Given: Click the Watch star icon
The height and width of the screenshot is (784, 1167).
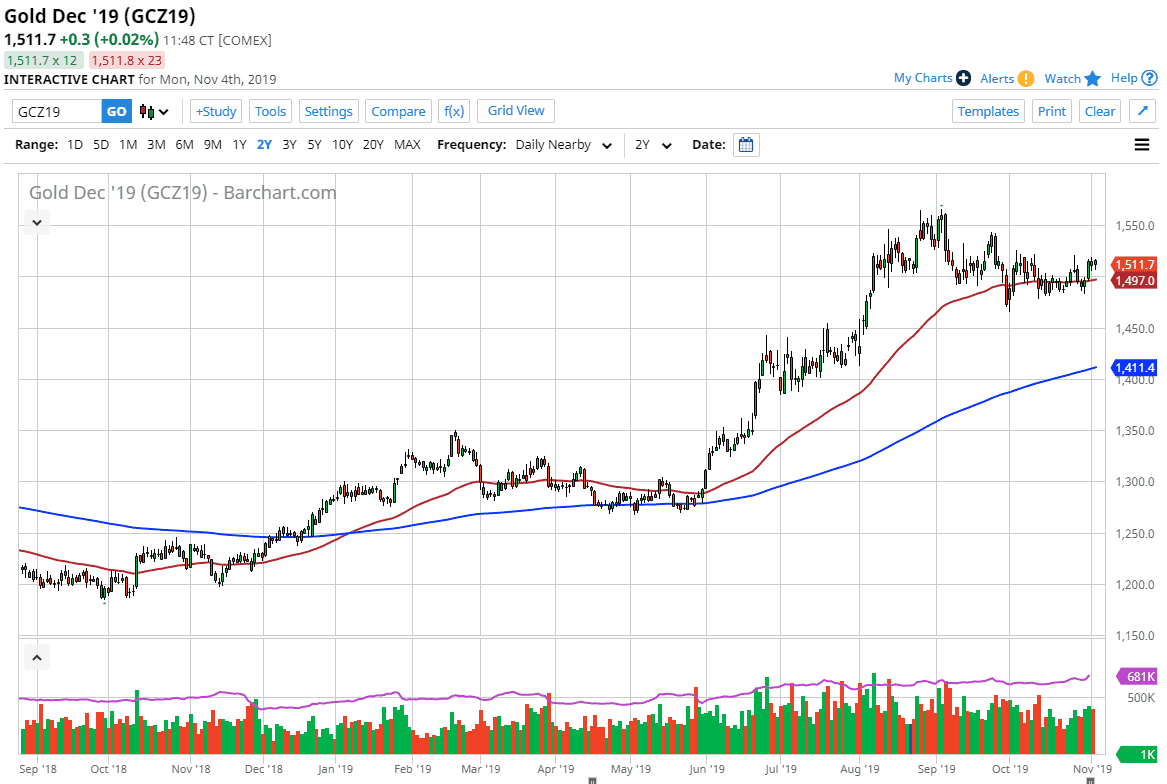Looking at the screenshot, I should click(x=1093, y=78).
